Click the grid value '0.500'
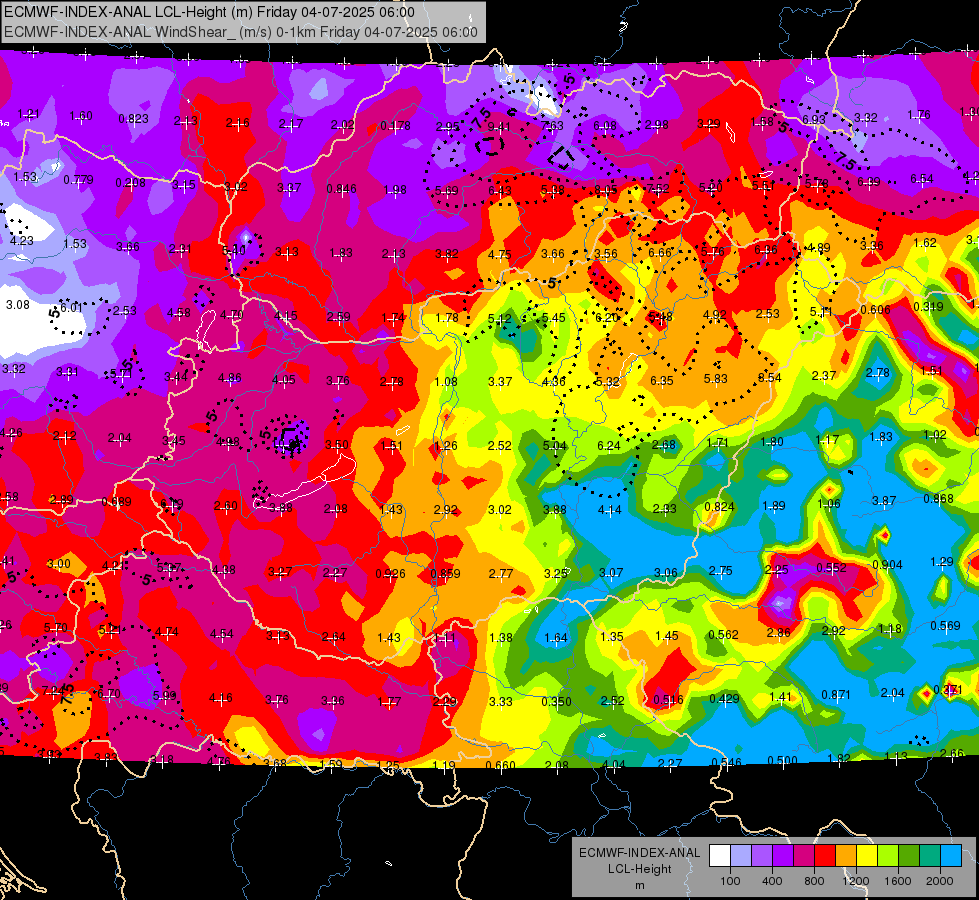Screen dimensions: 979x900 782,760
